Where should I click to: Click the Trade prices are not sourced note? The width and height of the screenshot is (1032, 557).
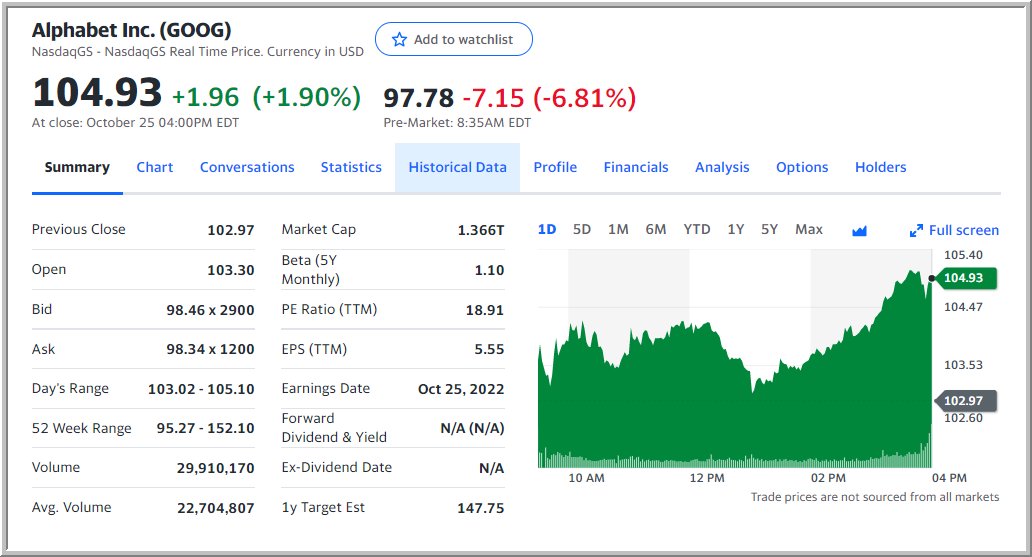[x=875, y=497]
